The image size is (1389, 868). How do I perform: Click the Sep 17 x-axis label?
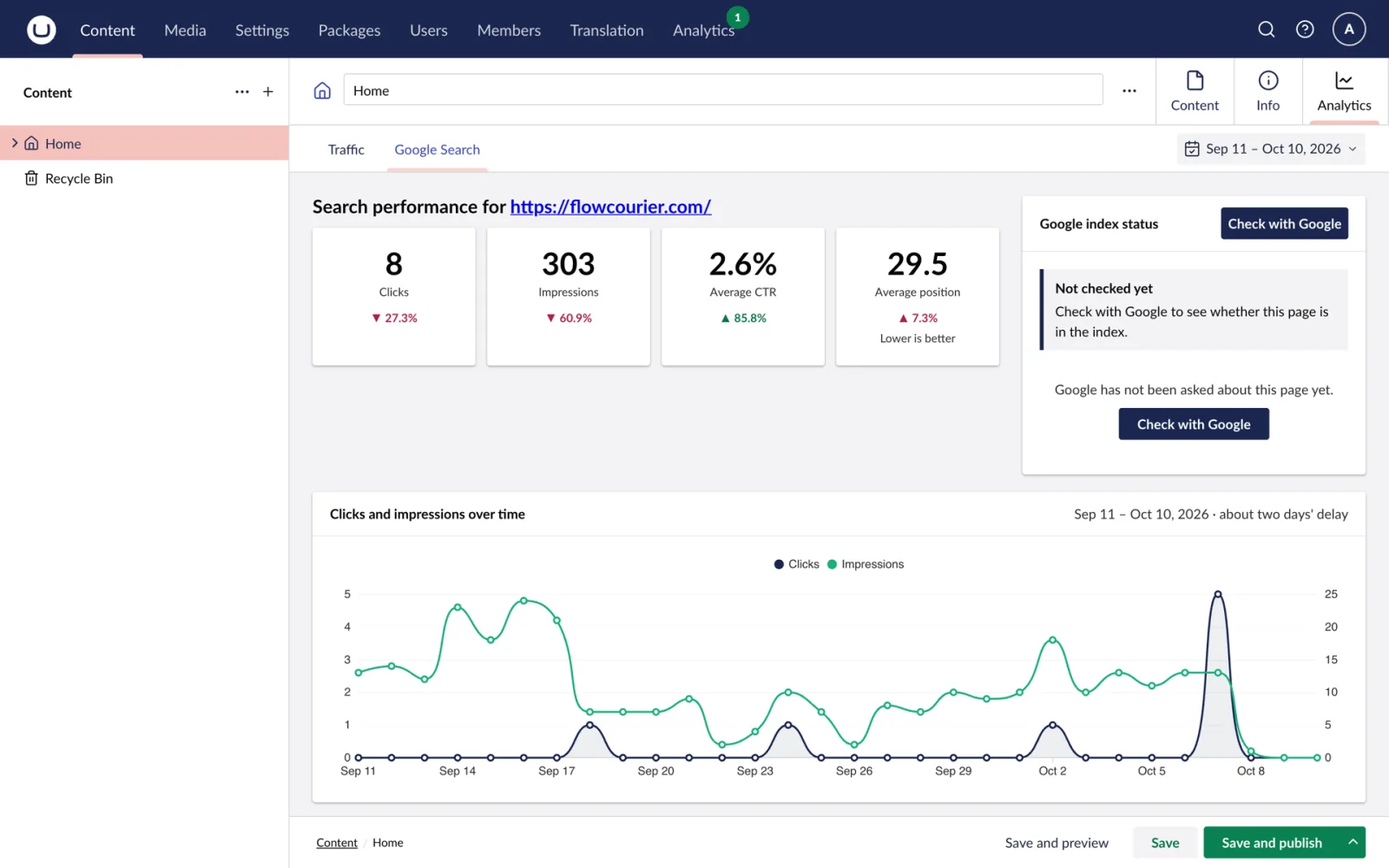(x=556, y=771)
